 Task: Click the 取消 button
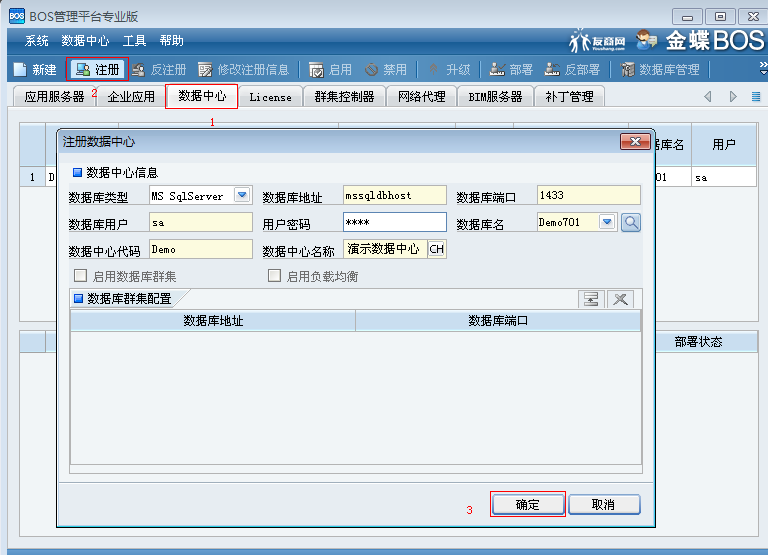point(604,504)
